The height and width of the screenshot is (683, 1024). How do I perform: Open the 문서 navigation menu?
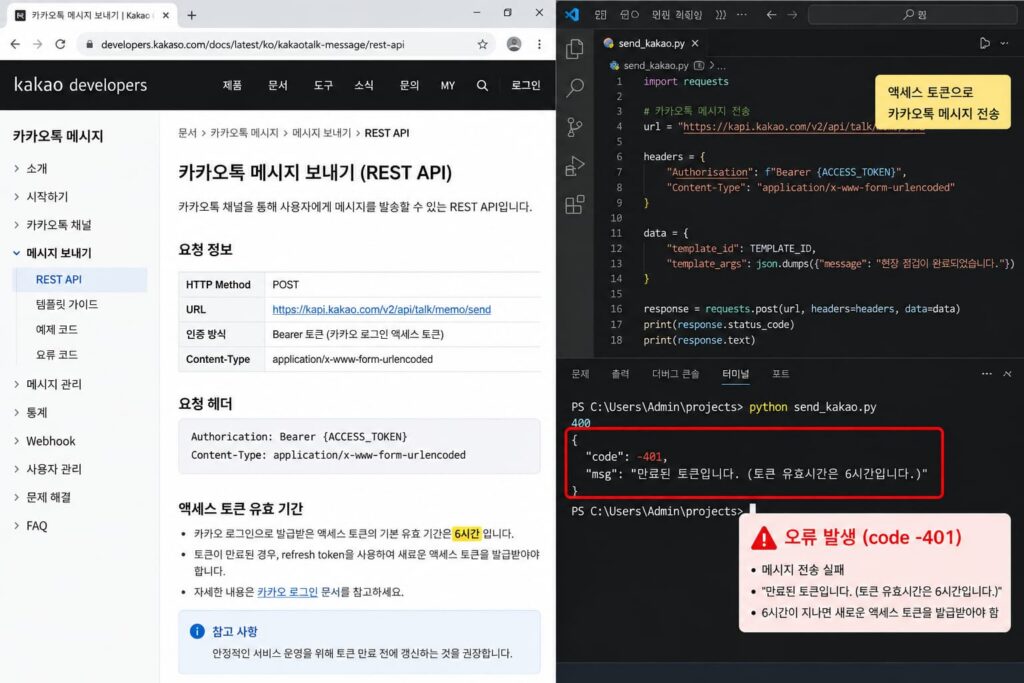coord(278,86)
